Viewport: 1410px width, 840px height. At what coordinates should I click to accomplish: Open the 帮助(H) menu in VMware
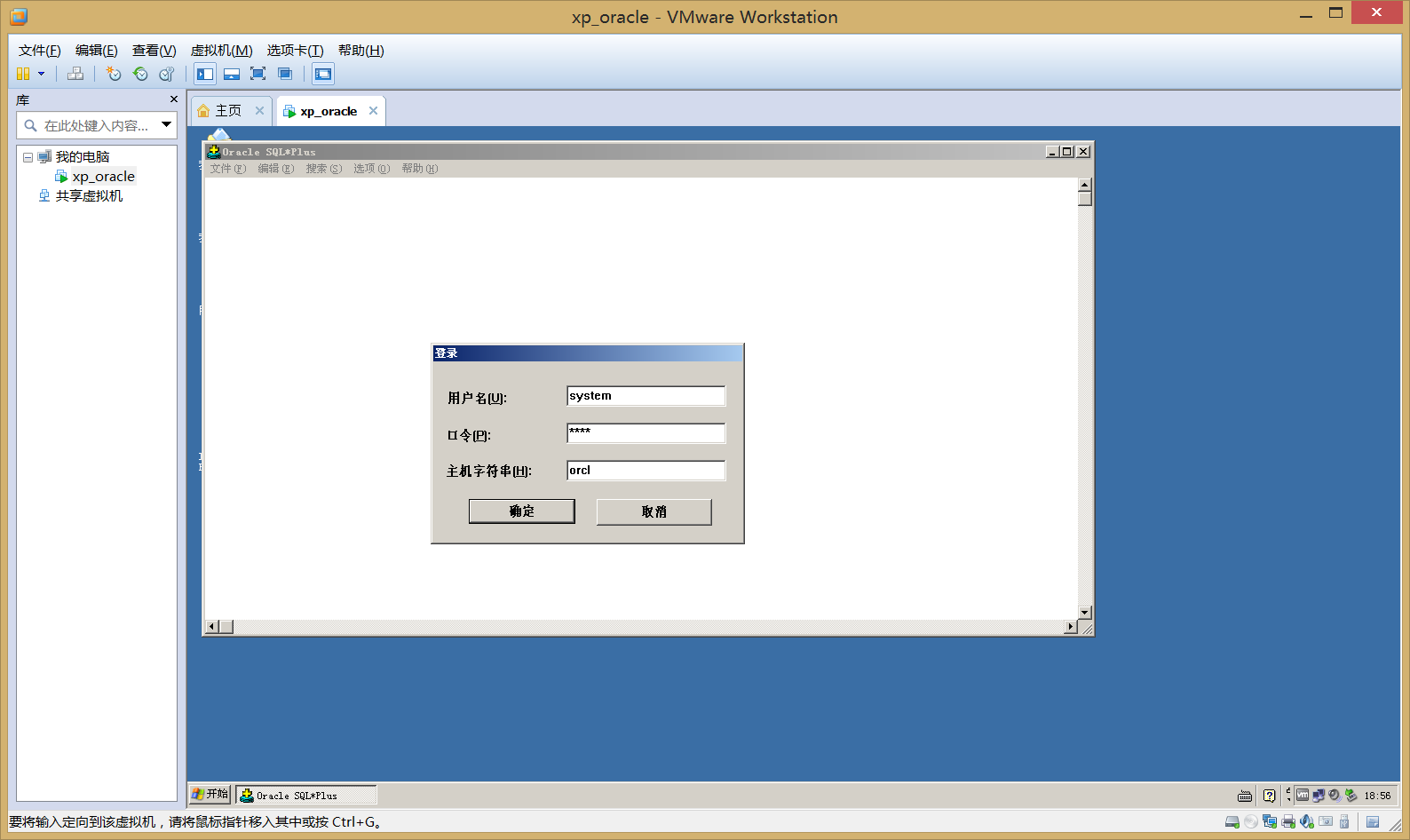[x=361, y=51]
